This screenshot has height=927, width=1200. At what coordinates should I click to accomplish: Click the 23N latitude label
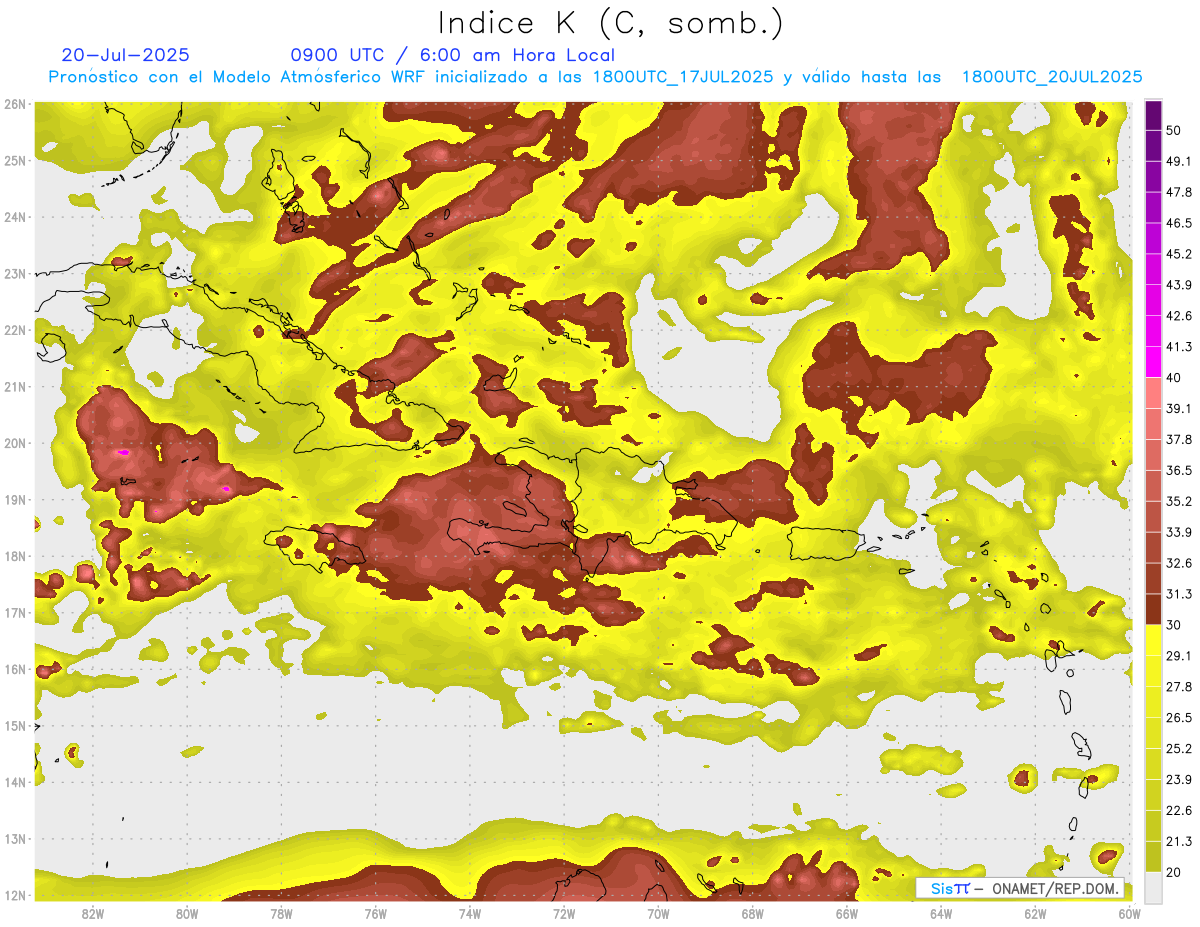click(15, 273)
